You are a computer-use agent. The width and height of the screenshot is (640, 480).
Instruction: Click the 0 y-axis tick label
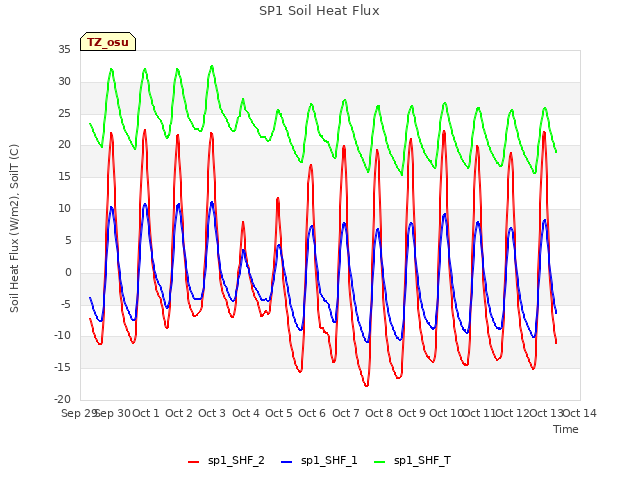68,273
